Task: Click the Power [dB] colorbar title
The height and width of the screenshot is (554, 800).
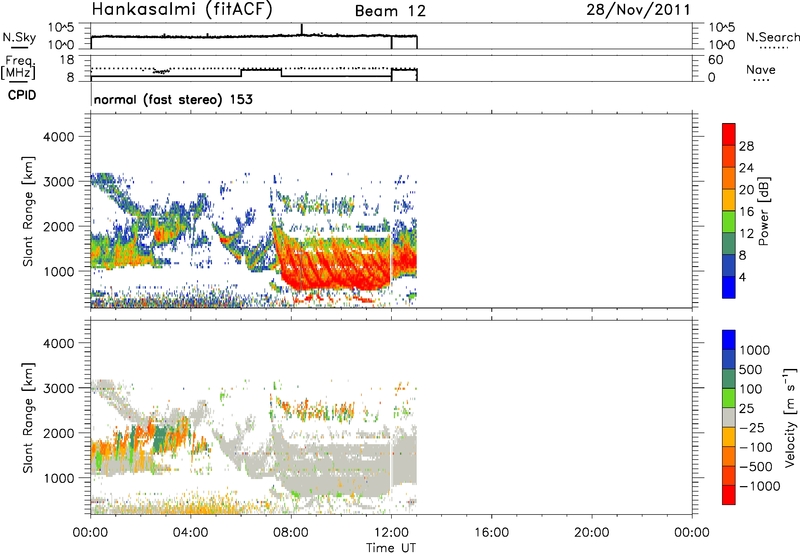Action: [x=763, y=211]
